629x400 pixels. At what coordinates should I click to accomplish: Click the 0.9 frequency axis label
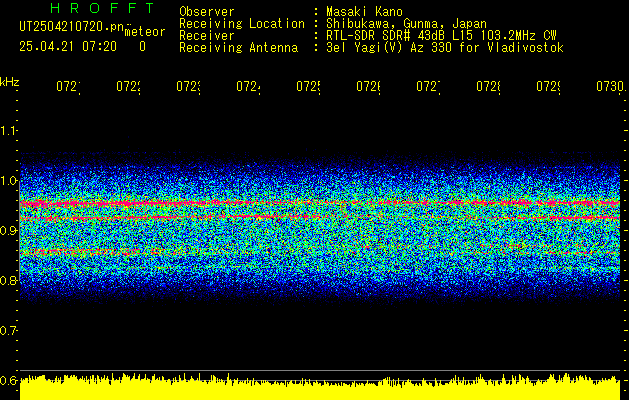pyautogui.click(x=8, y=231)
